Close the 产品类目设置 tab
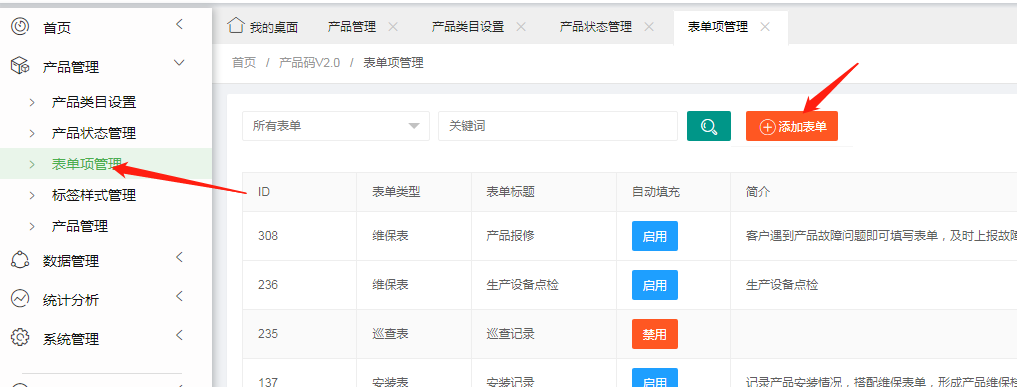This screenshot has height=387, width=1017. 521,27
